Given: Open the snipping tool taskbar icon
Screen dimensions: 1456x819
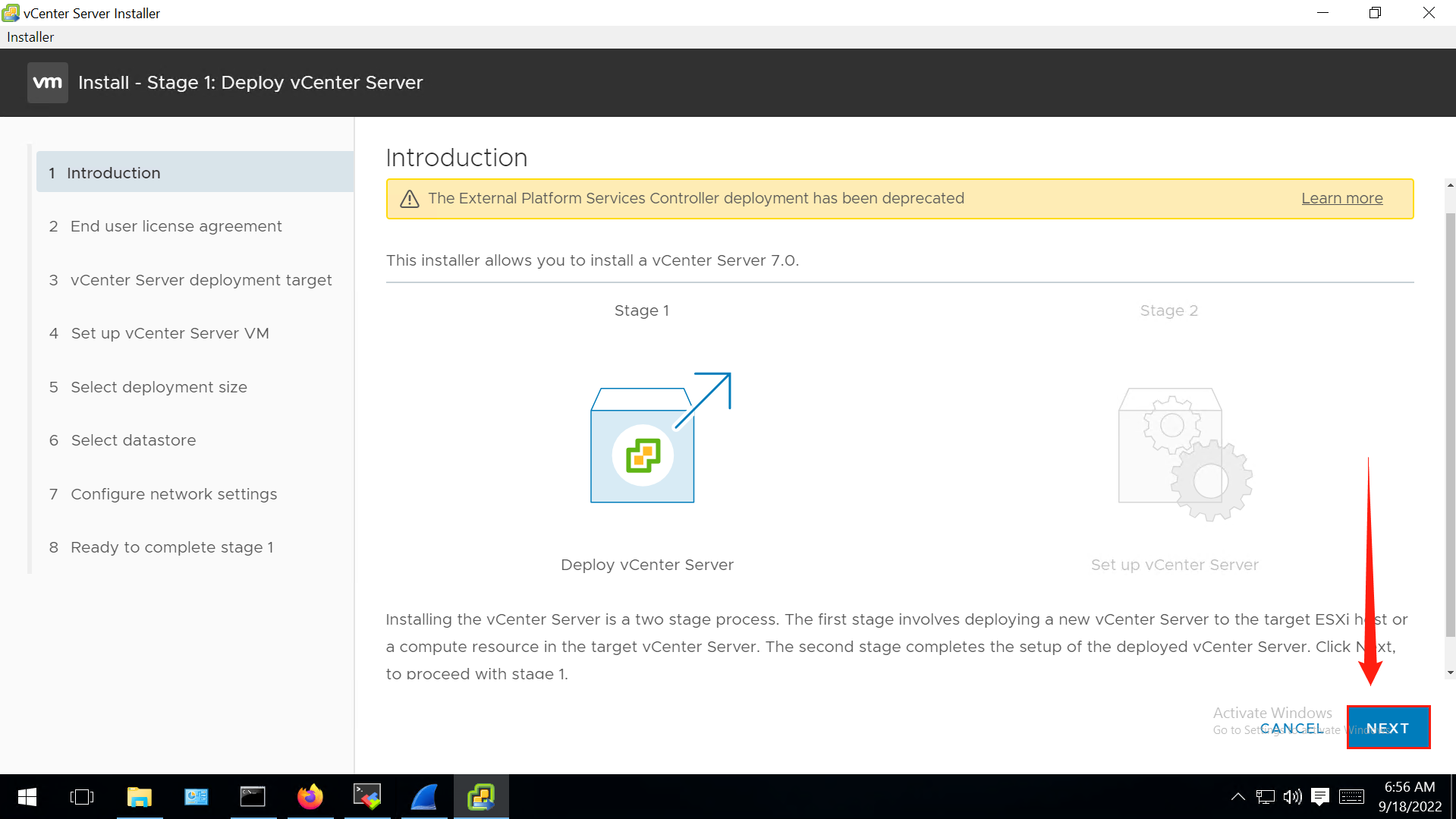Looking at the screenshot, I should pyautogui.click(x=367, y=797).
